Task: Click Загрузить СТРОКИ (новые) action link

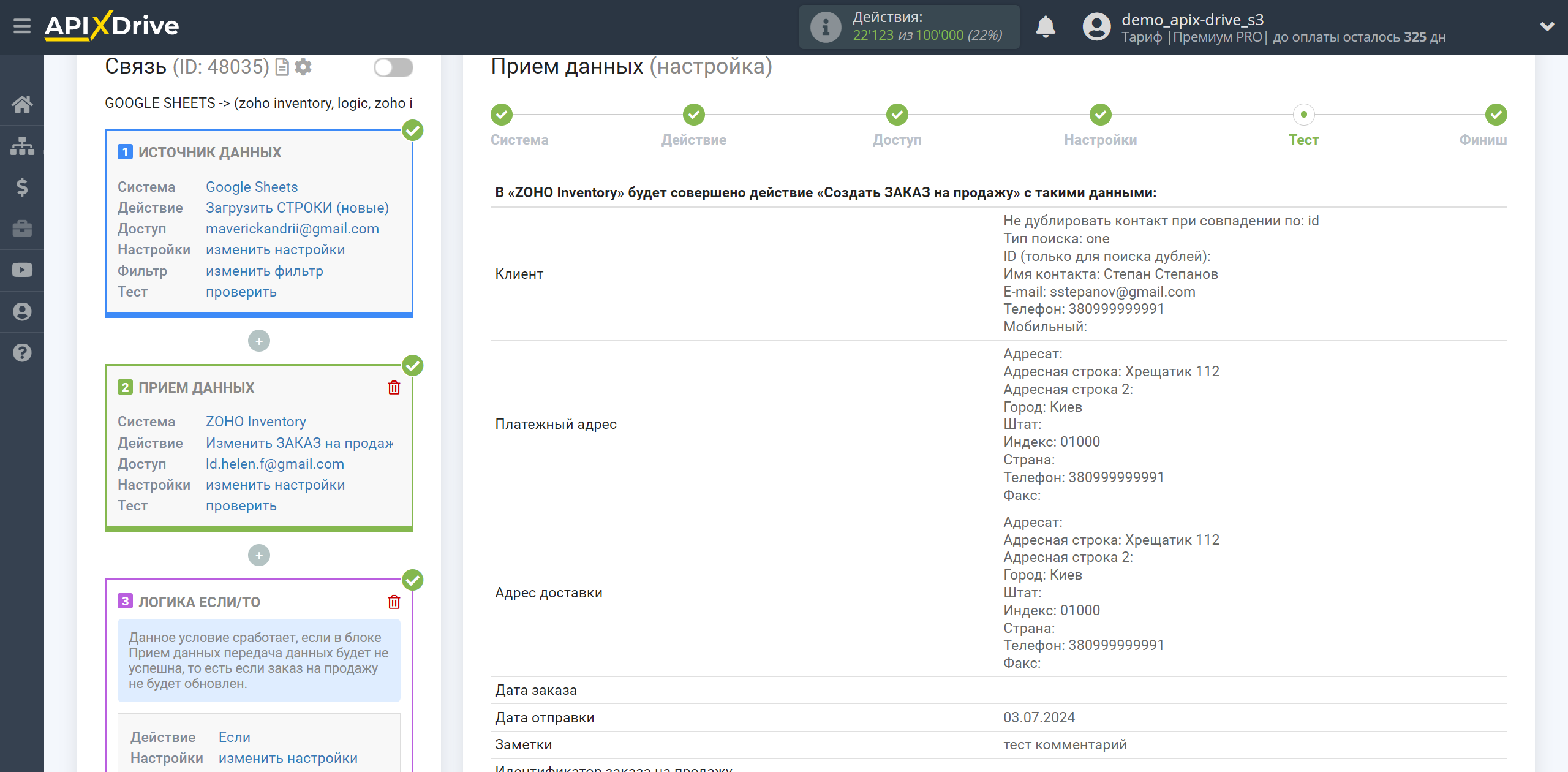Action: tap(297, 208)
